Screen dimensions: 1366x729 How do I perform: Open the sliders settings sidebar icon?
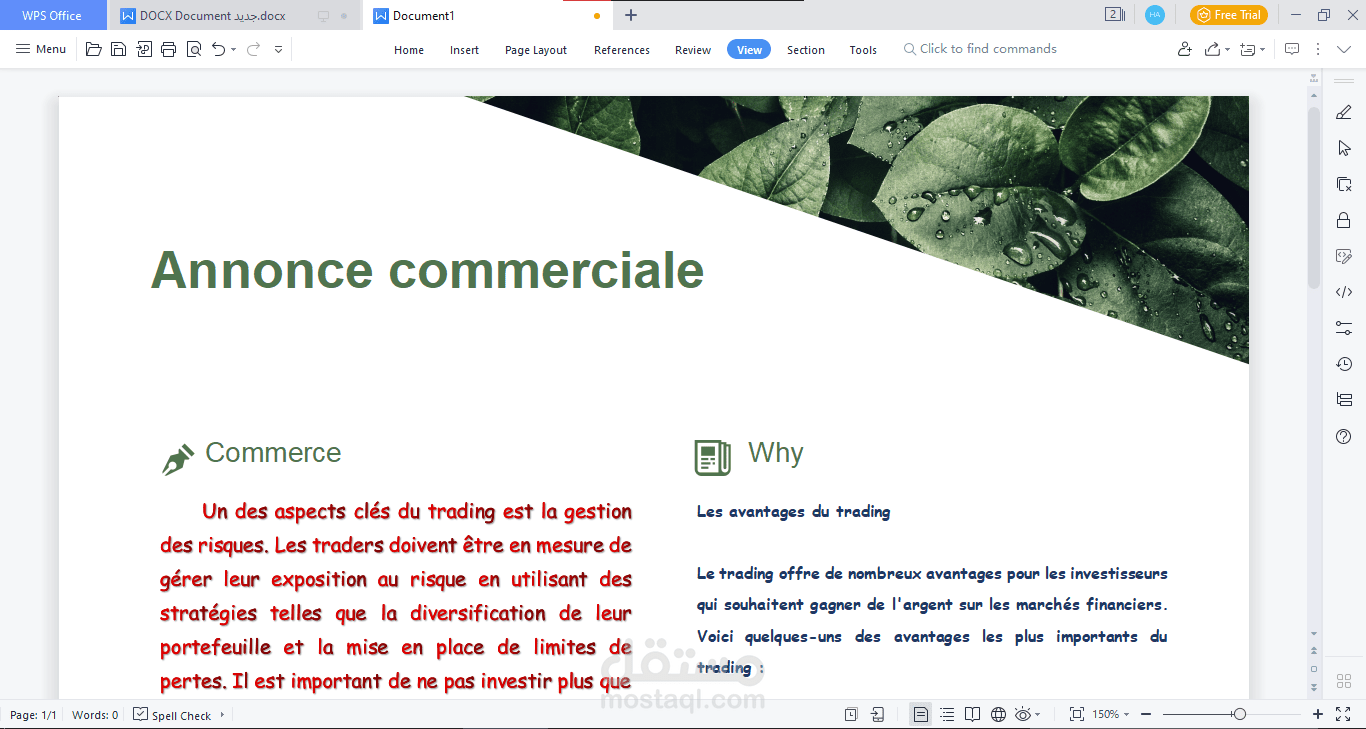tap(1344, 328)
